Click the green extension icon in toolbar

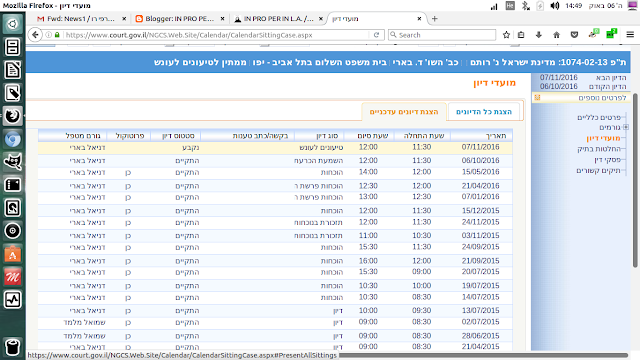[x=611, y=34]
